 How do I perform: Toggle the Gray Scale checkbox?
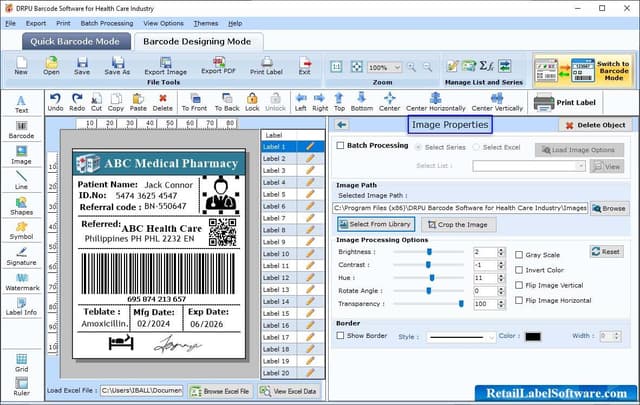point(518,255)
